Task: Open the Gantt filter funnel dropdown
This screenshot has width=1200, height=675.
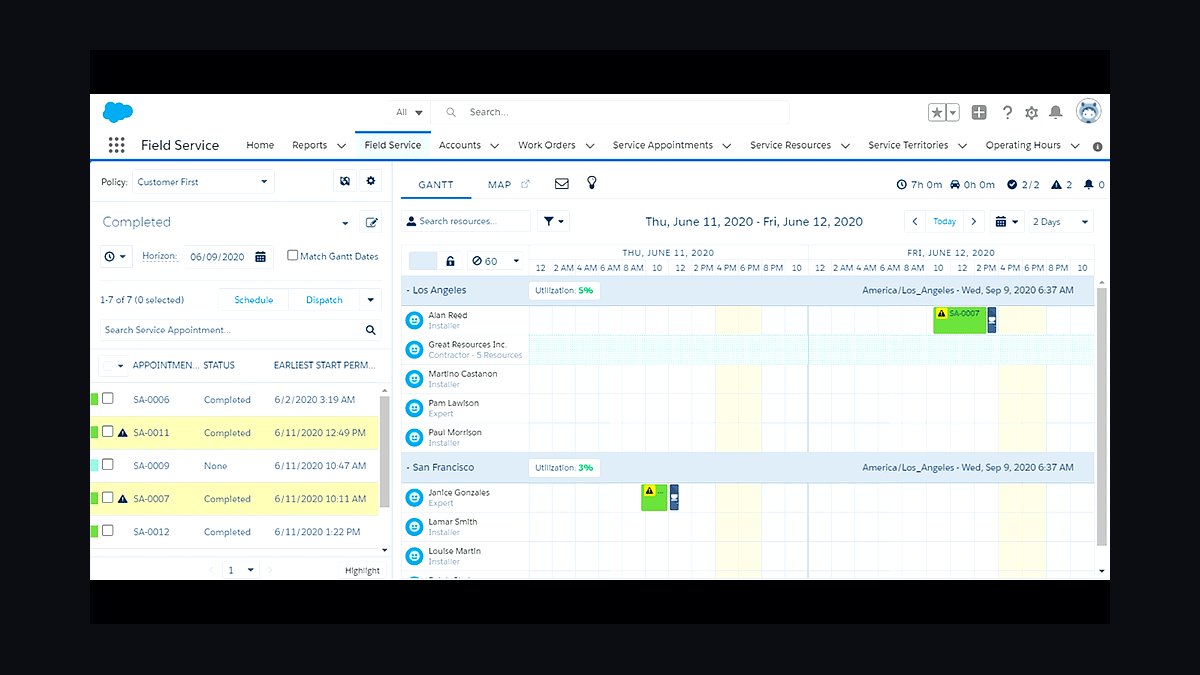Action: pos(553,221)
